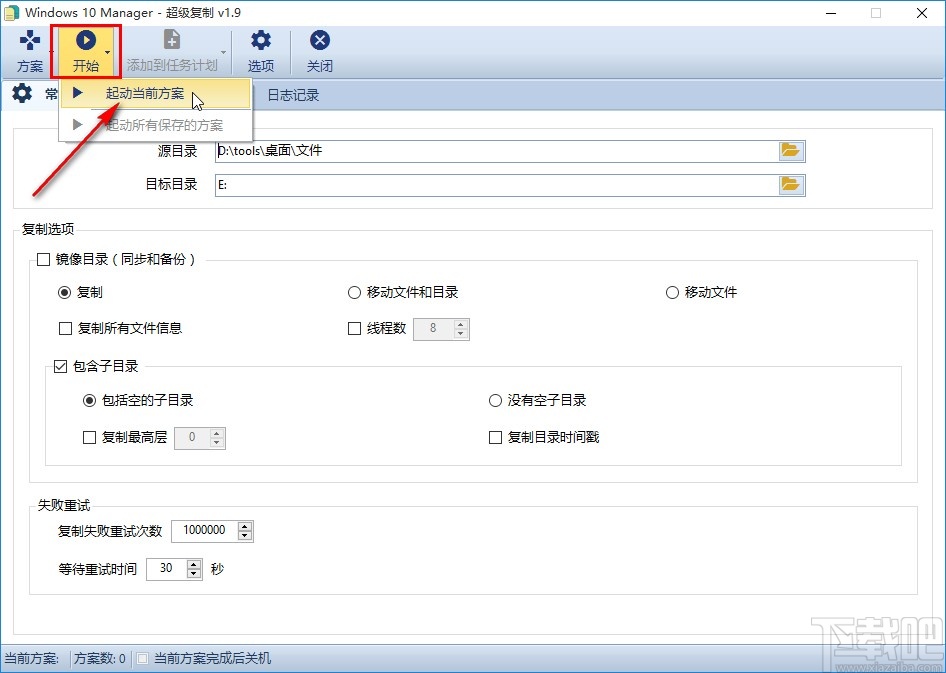The image size is (946, 673).
Task: Click the 关闭 close toolbar icon
Action: point(319,51)
